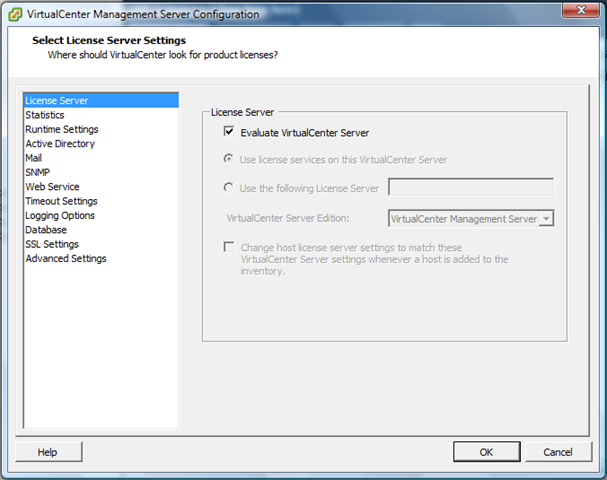
Task: Open Web Service settings
Action: 52,187
